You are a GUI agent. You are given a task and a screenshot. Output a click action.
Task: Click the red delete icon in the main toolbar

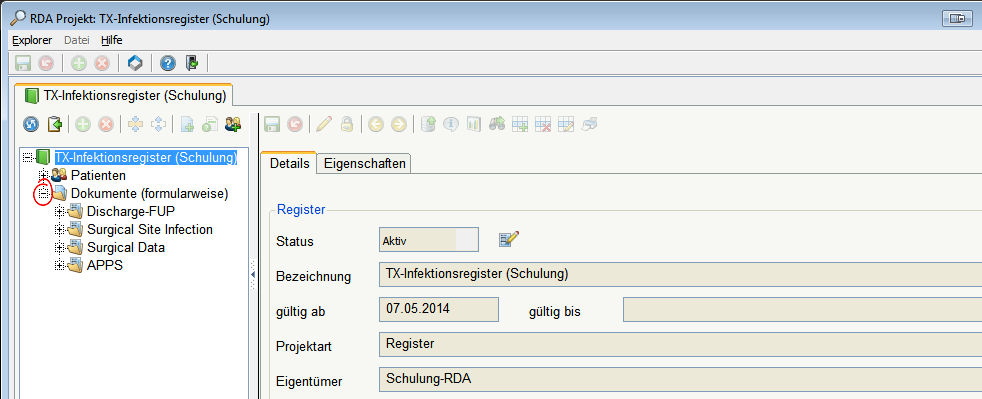pyautogui.click(x=102, y=63)
